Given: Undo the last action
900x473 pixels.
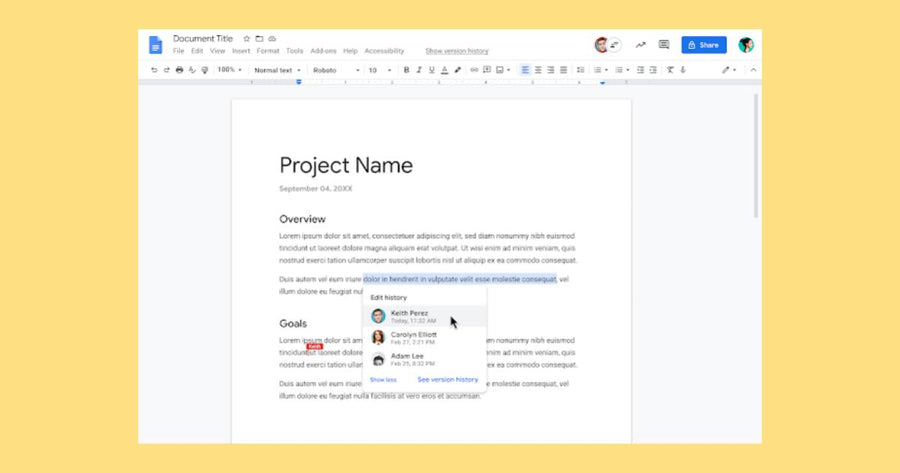Looking at the screenshot, I should [x=154, y=70].
